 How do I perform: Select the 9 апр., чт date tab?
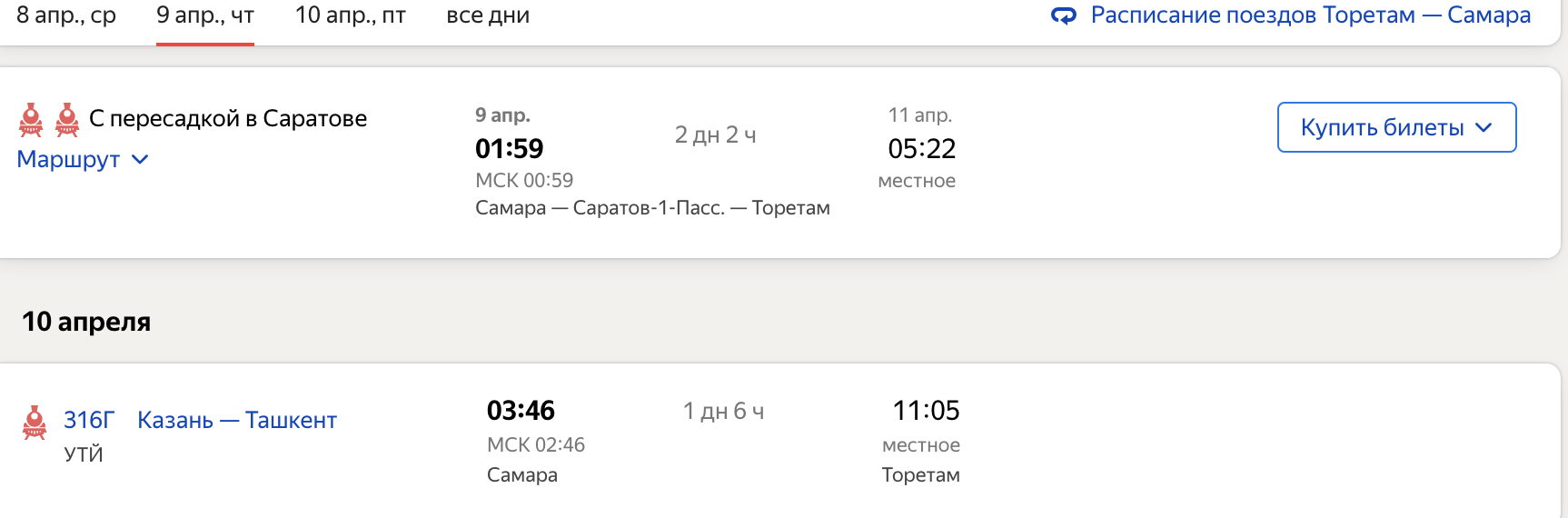[205, 15]
